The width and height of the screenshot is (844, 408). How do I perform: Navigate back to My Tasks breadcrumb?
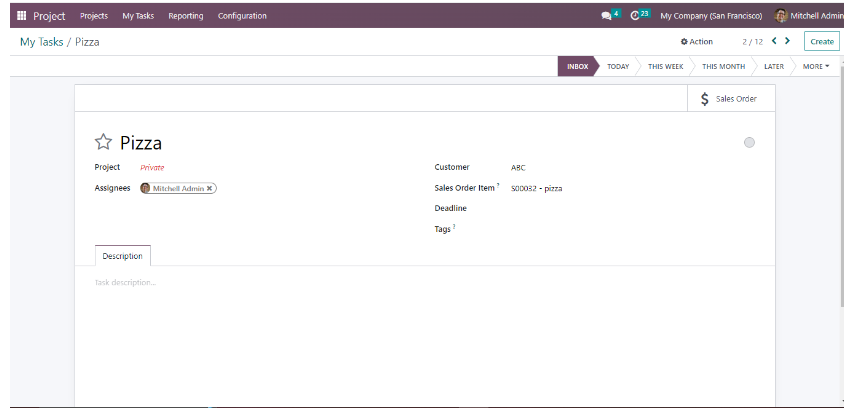coord(41,42)
